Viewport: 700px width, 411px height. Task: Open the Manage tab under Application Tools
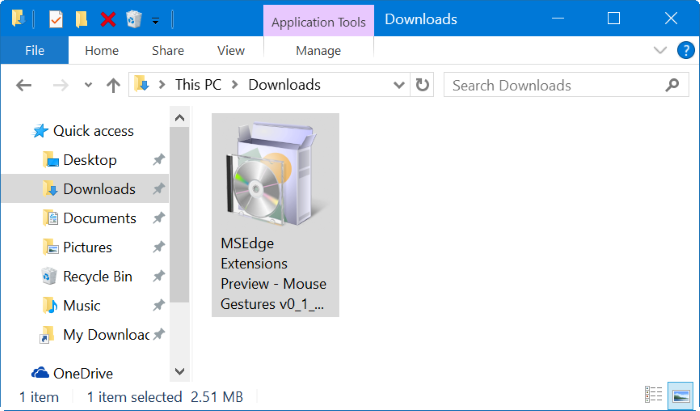318,50
